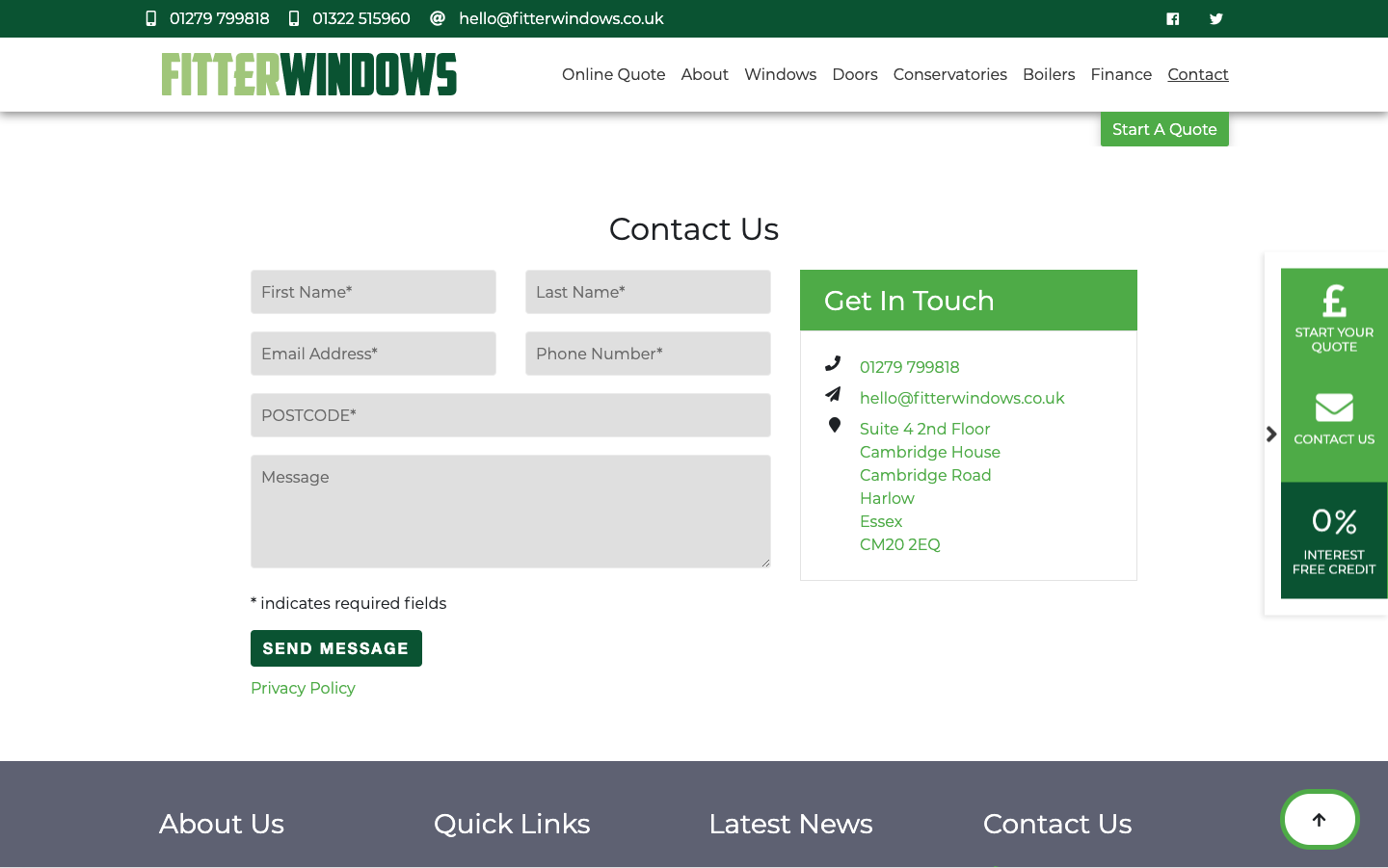Focus the First Name input field
The width and height of the screenshot is (1388, 868).
tap(373, 292)
